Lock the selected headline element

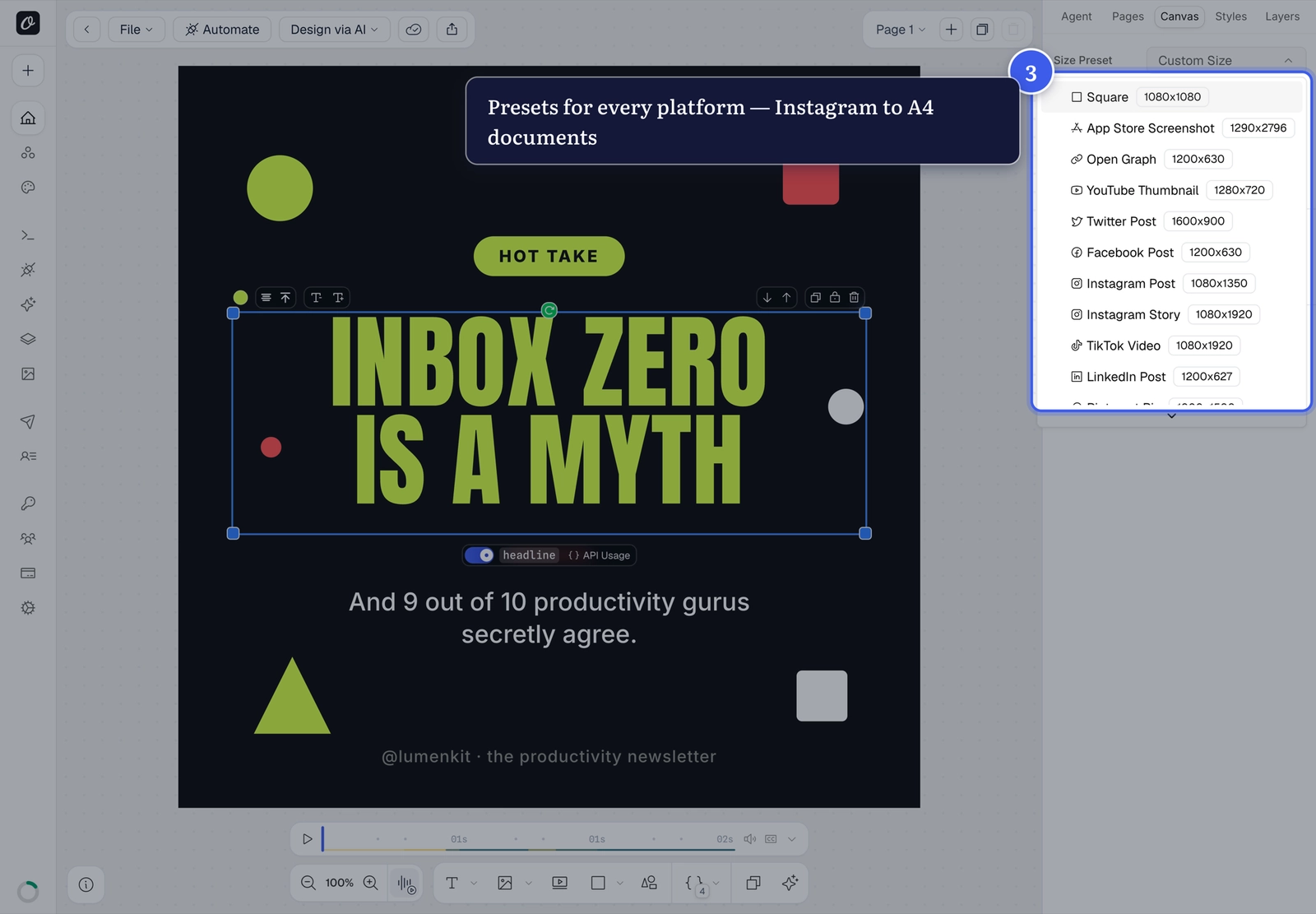click(835, 298)
